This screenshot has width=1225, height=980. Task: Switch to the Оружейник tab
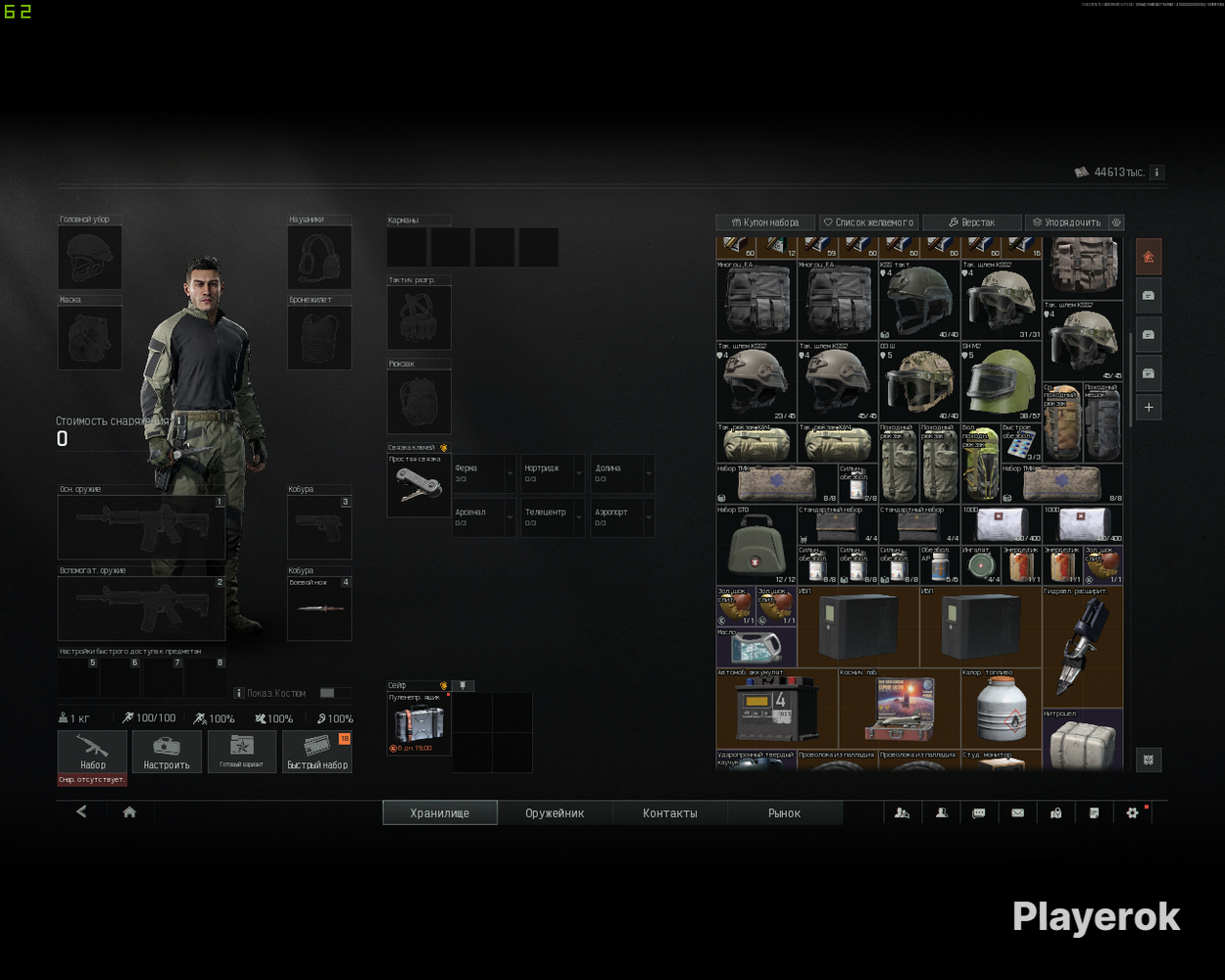click(555, 812)
